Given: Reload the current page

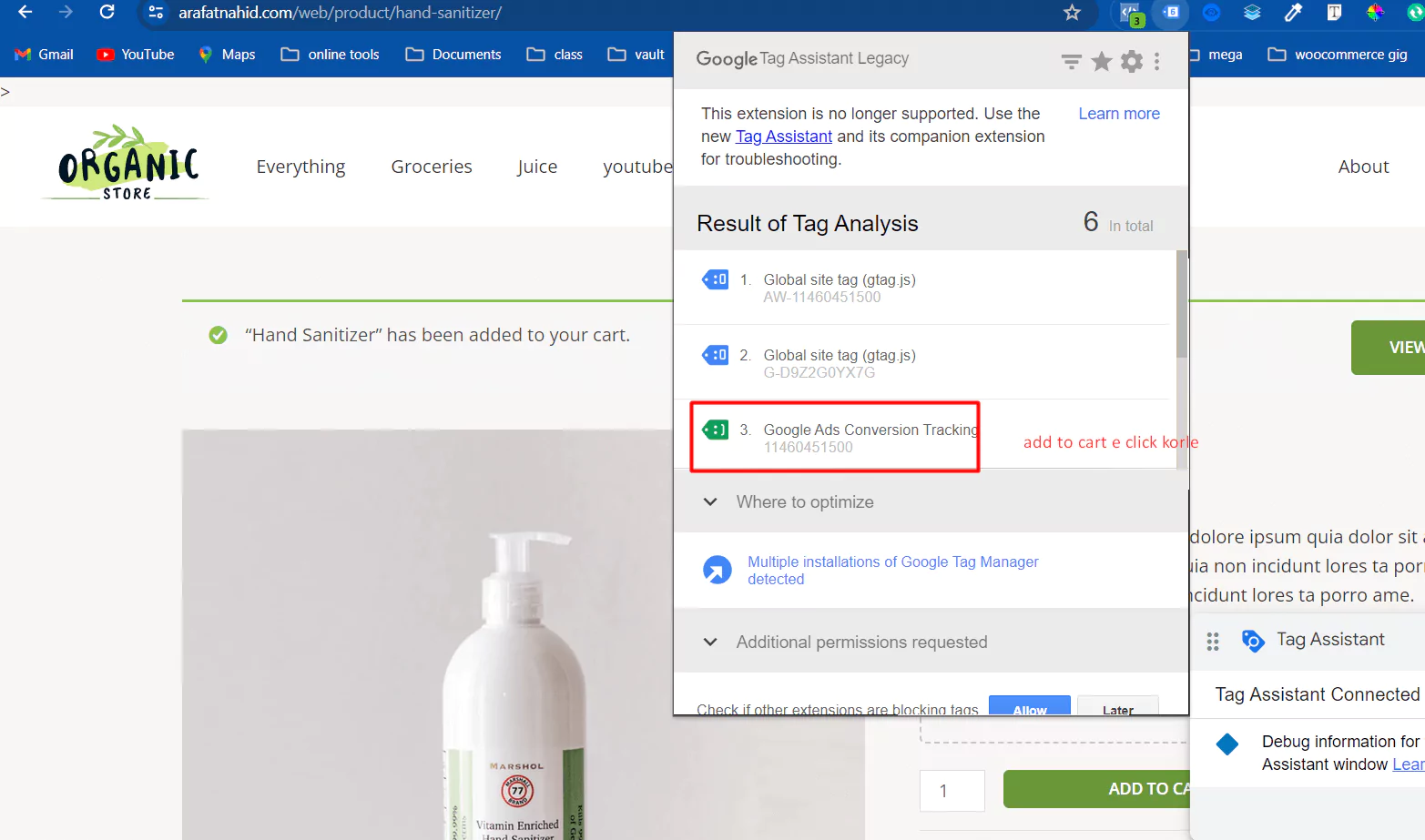Looking at the screenshot, I should 107,13.
